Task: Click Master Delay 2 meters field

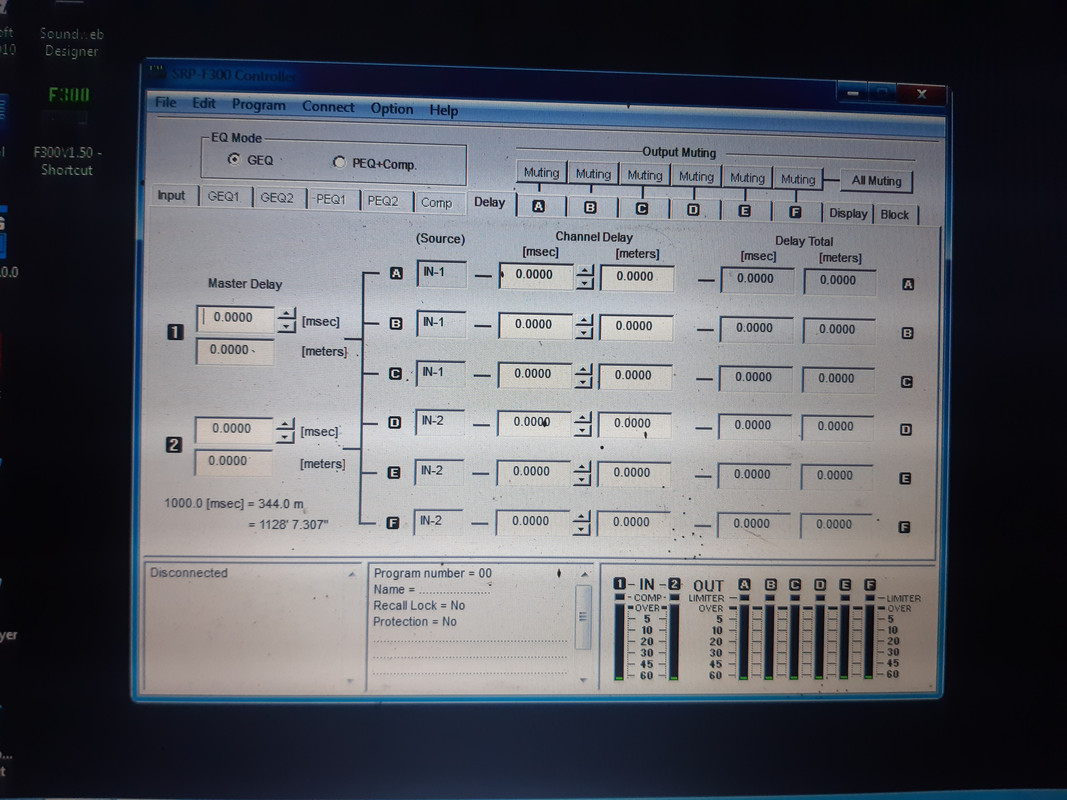Action: [x=233, y=462]
